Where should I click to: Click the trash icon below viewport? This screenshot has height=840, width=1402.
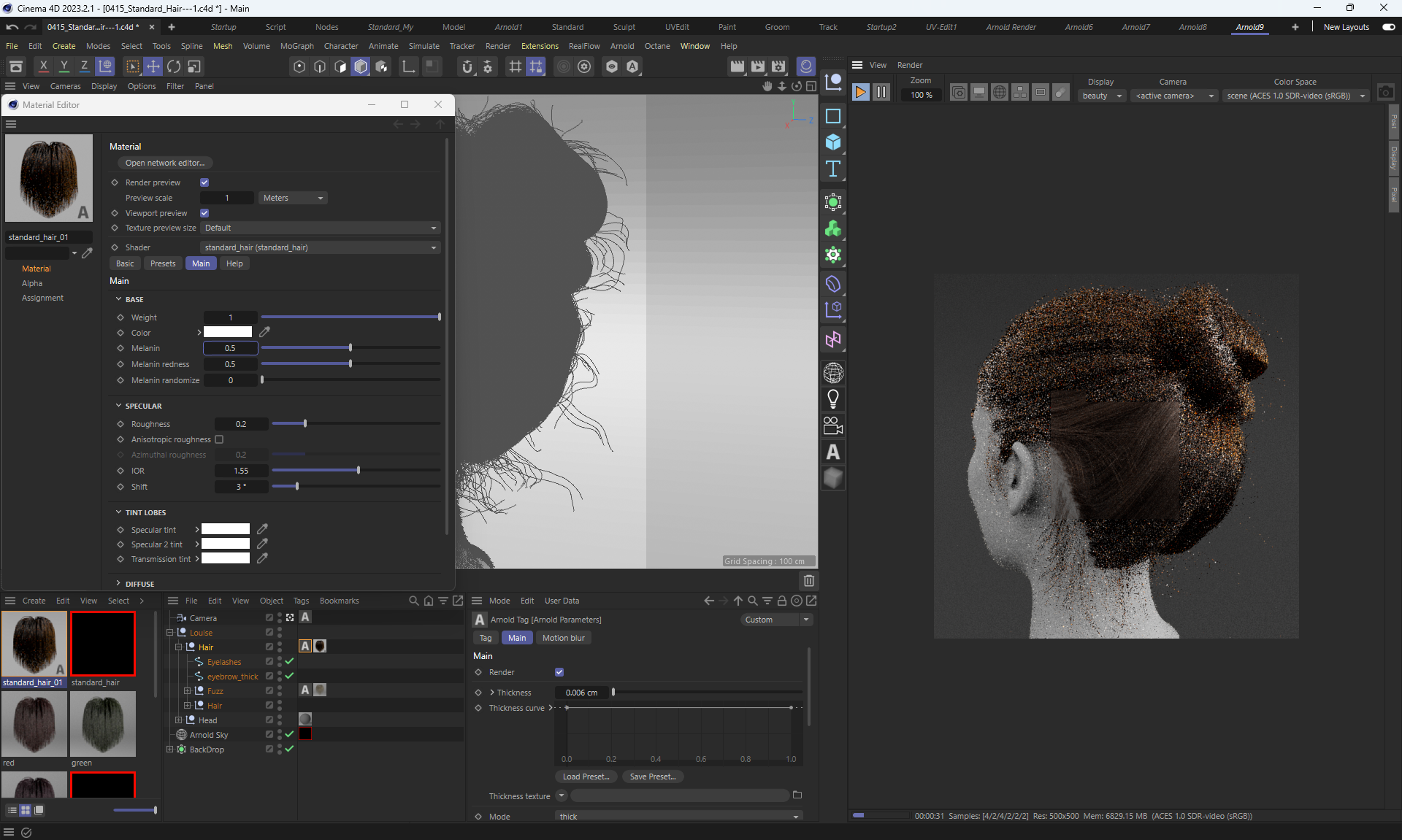coord(808,581)
